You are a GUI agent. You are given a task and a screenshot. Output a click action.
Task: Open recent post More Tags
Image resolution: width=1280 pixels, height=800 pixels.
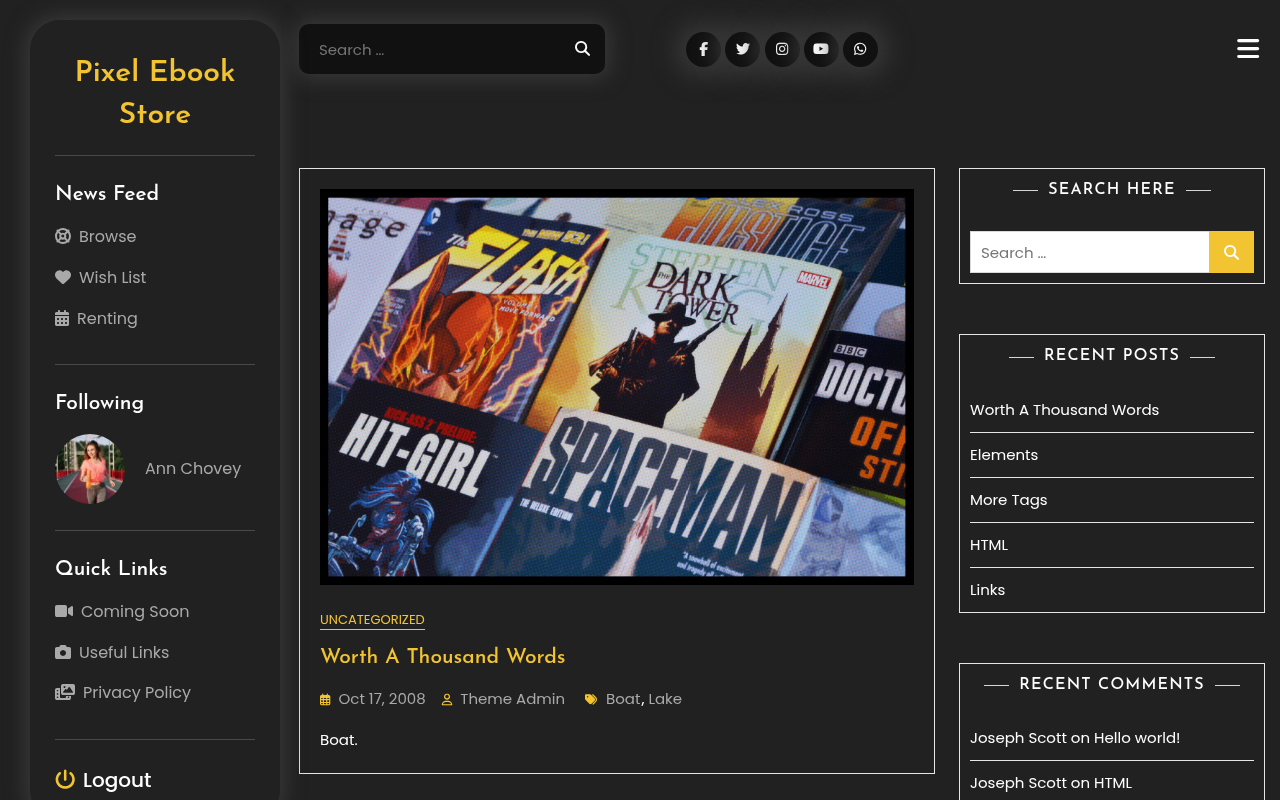tap(1008, 500)
